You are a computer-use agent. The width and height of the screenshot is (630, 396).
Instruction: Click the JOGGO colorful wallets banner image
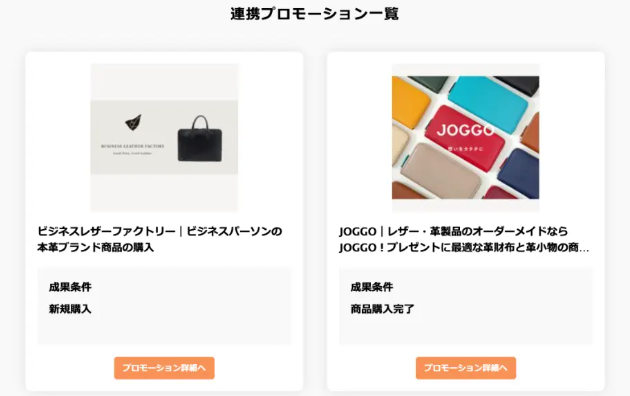tap(466, 137)
